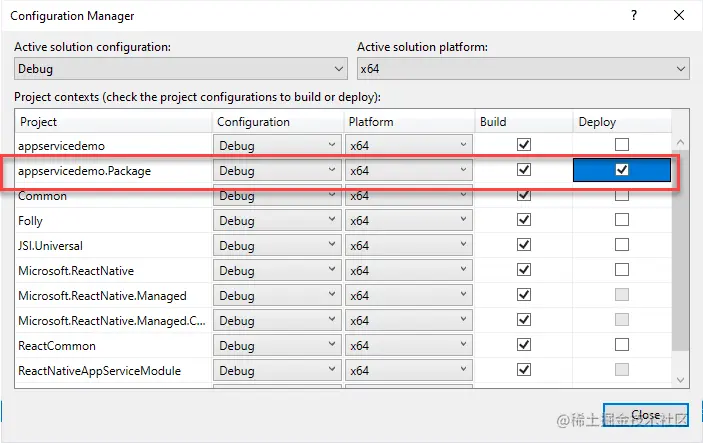Close the Configuration Manager dialog via X

679,16
